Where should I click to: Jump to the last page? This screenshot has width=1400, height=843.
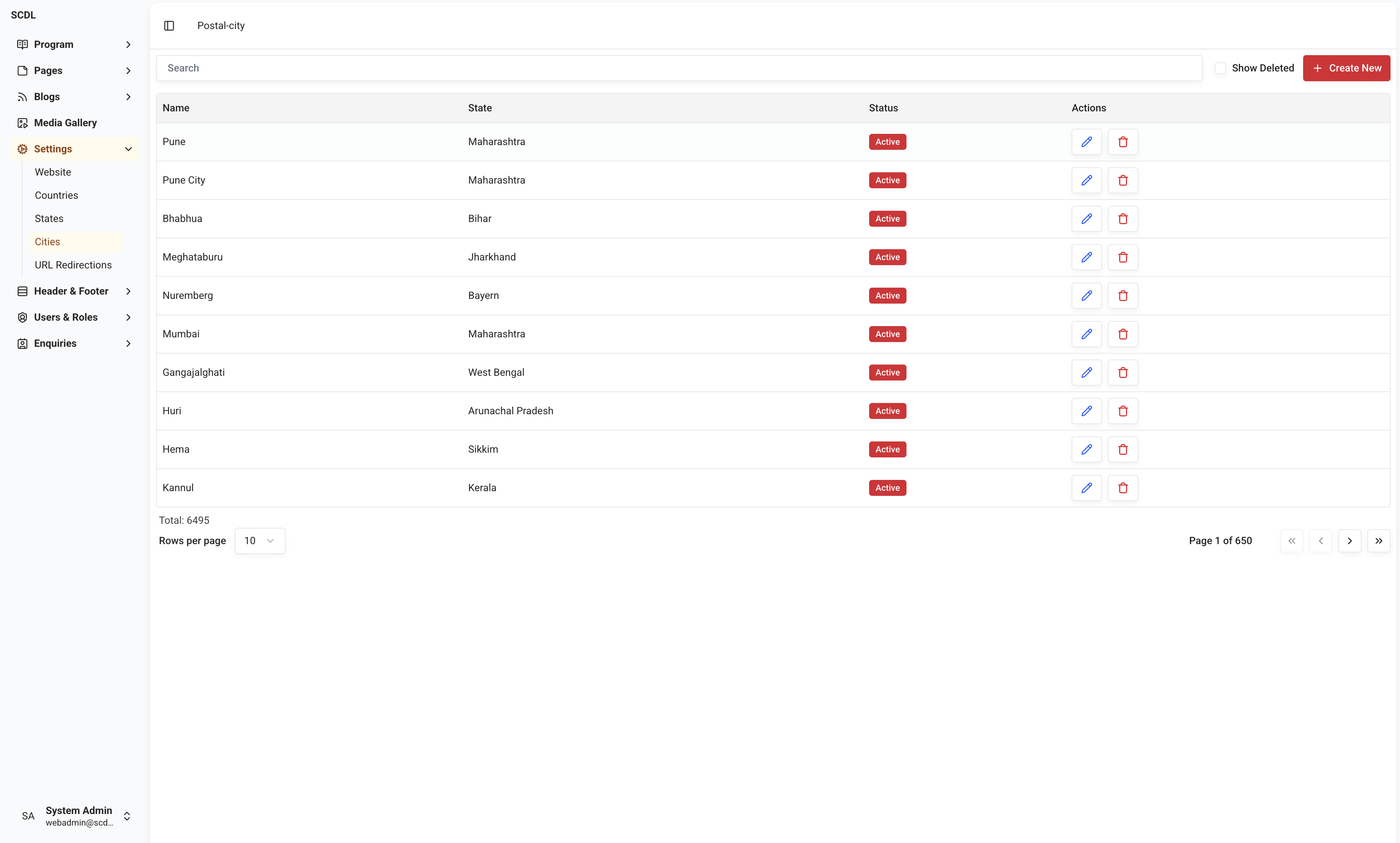click(1378, 541)
